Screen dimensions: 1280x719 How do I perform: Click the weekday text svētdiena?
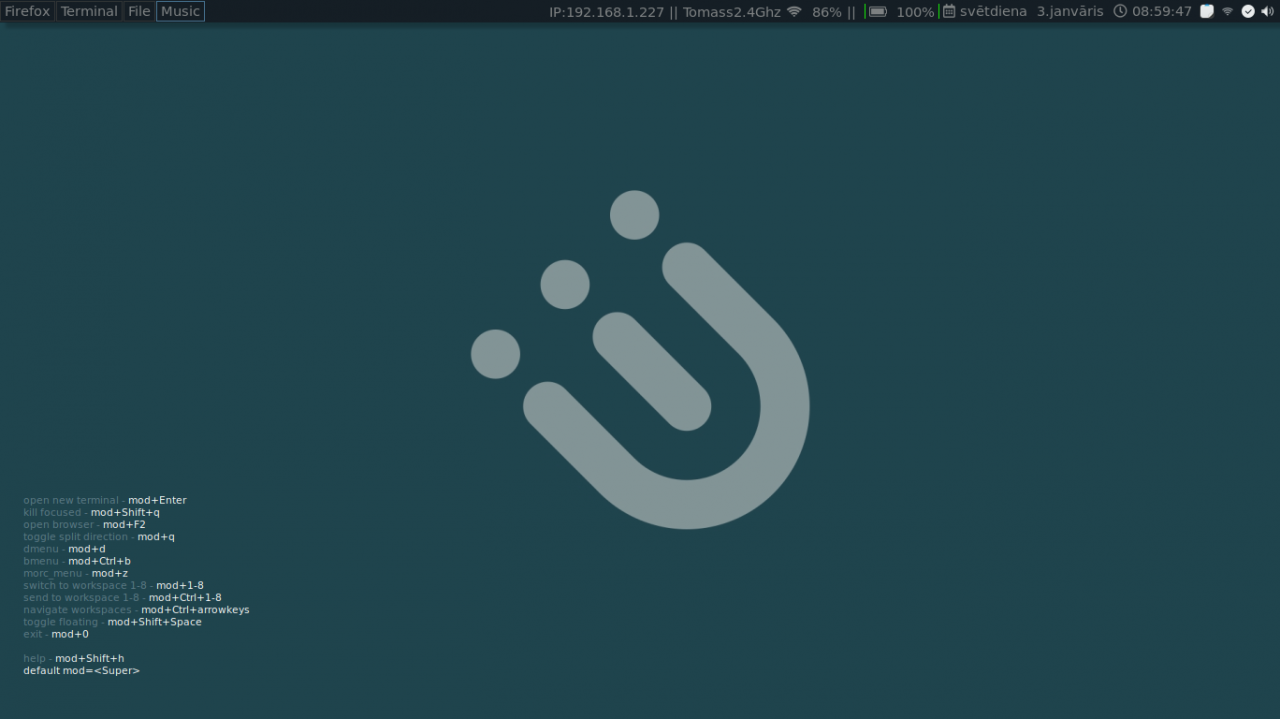pyautogui.click(x=993, y=12)
